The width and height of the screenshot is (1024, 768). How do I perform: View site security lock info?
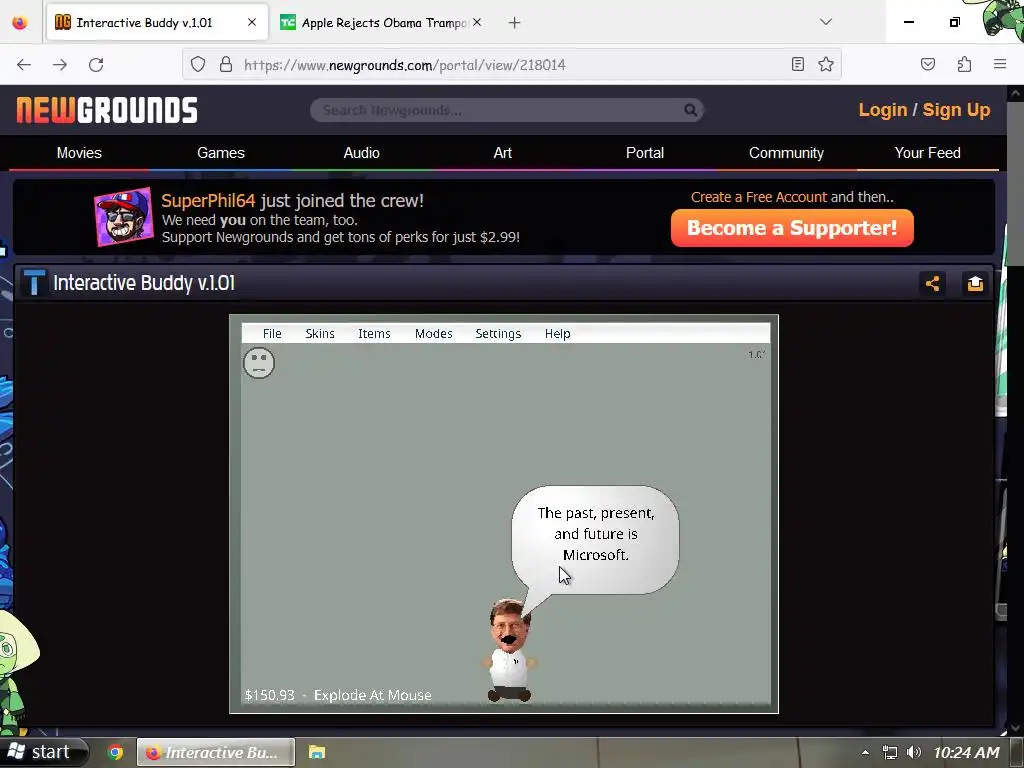coord(226,64)
